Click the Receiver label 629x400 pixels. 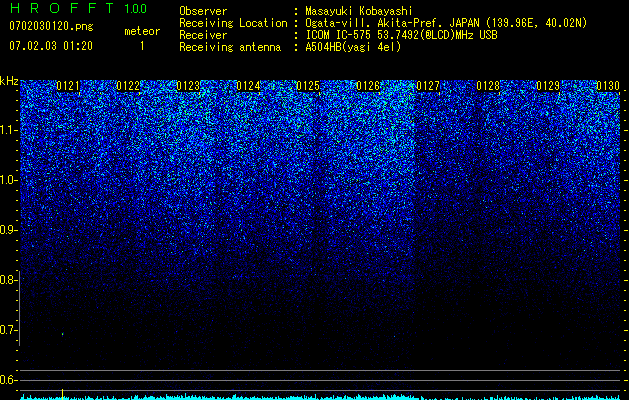pyautogui.click(x=203, y=35)
